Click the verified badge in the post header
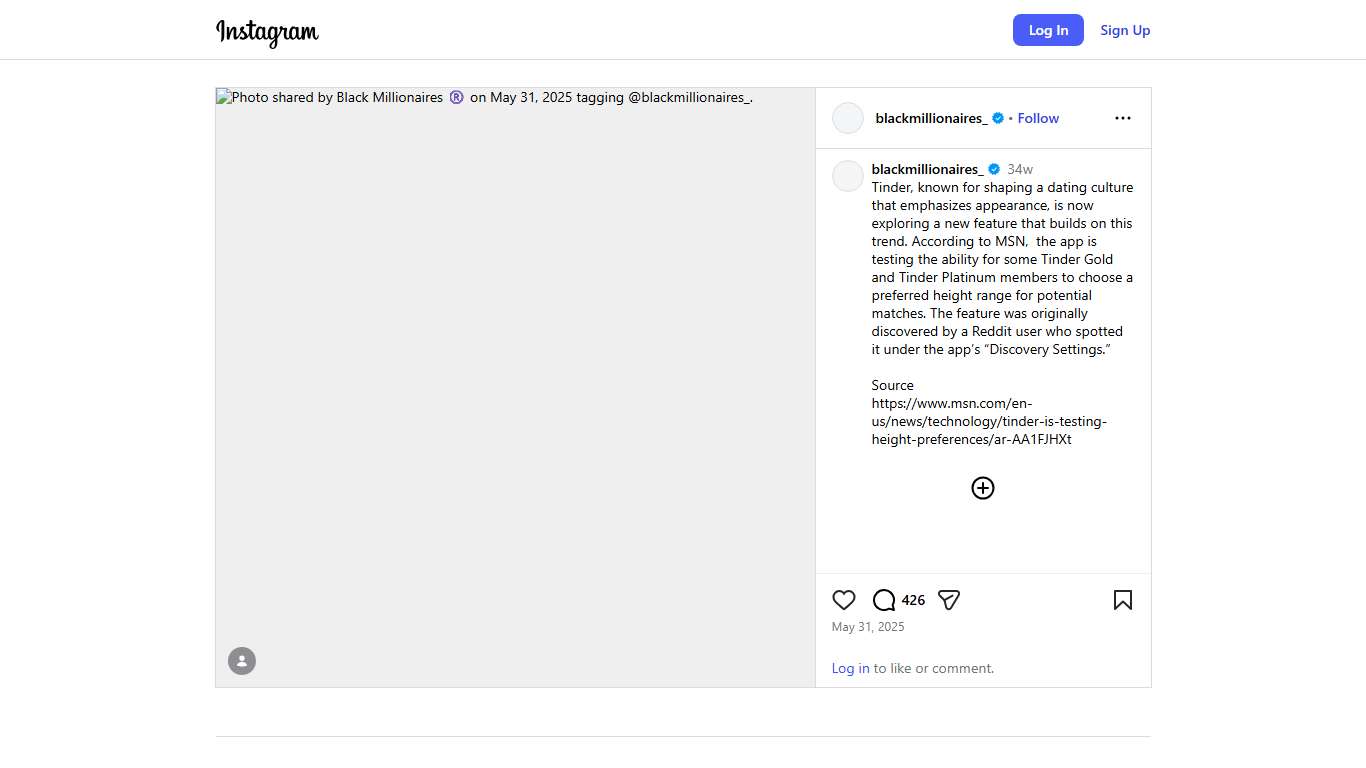The height and width of the screenshot is (768, 1366). [x=998, y=118]
